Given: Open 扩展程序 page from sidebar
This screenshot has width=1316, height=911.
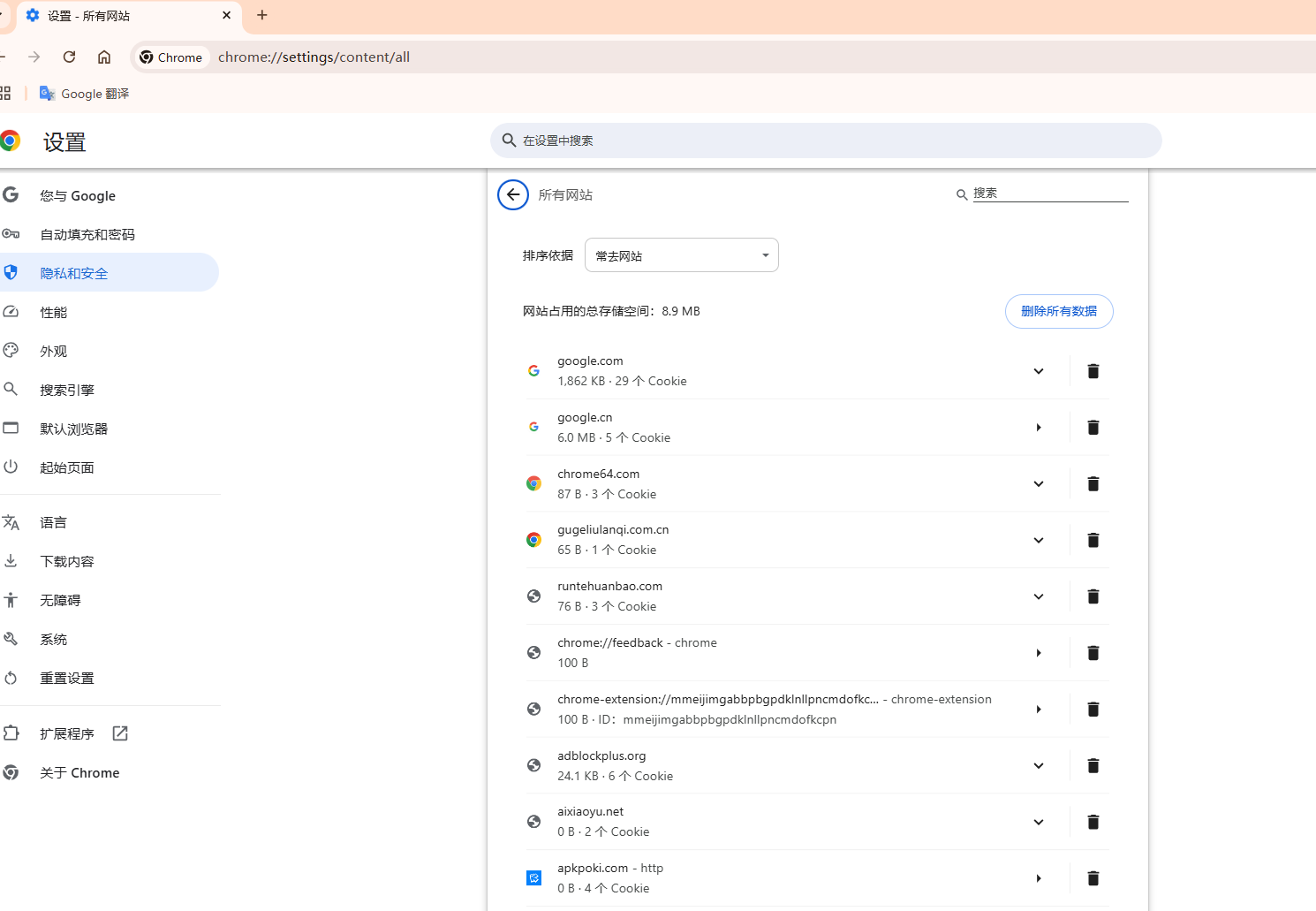Looking at the screenshot, I should pos(67,733).
